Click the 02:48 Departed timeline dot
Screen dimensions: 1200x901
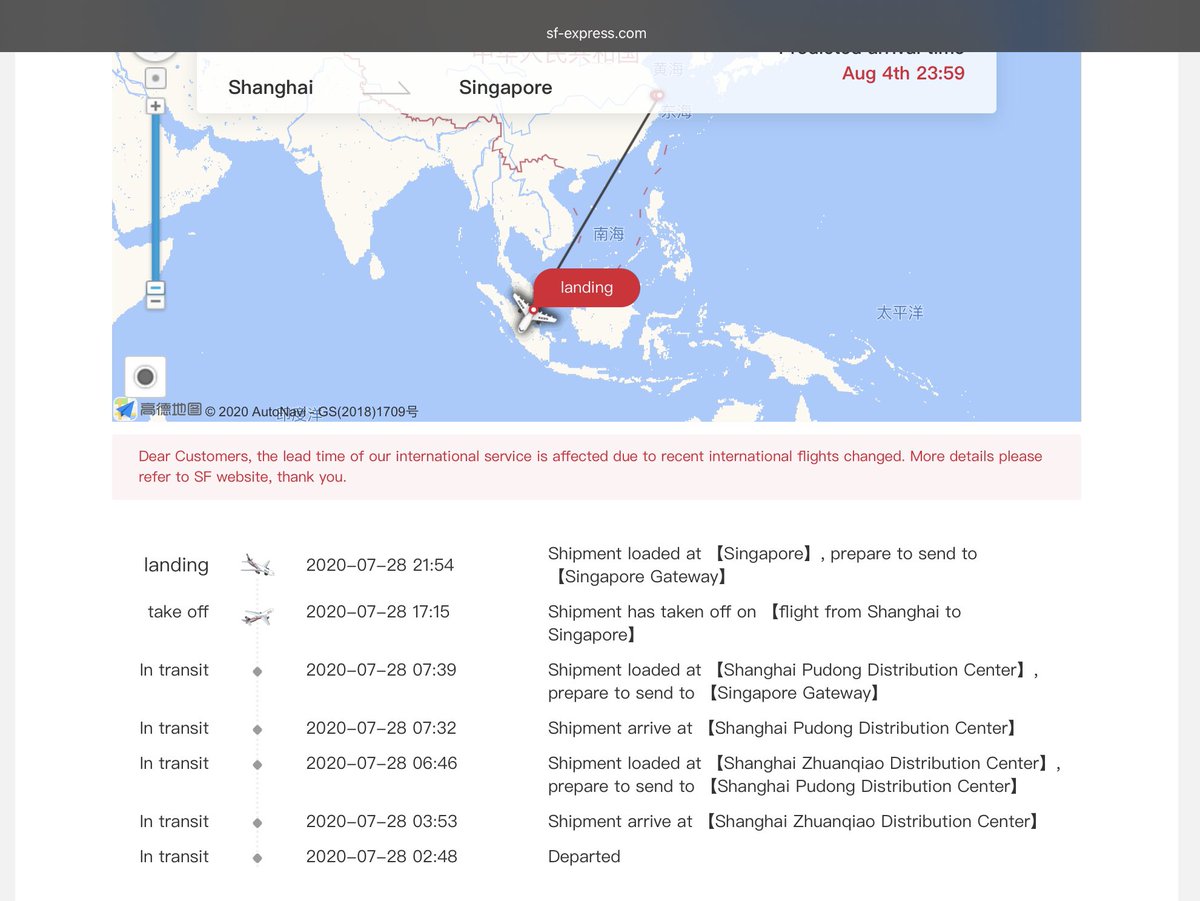pos(257,858)
